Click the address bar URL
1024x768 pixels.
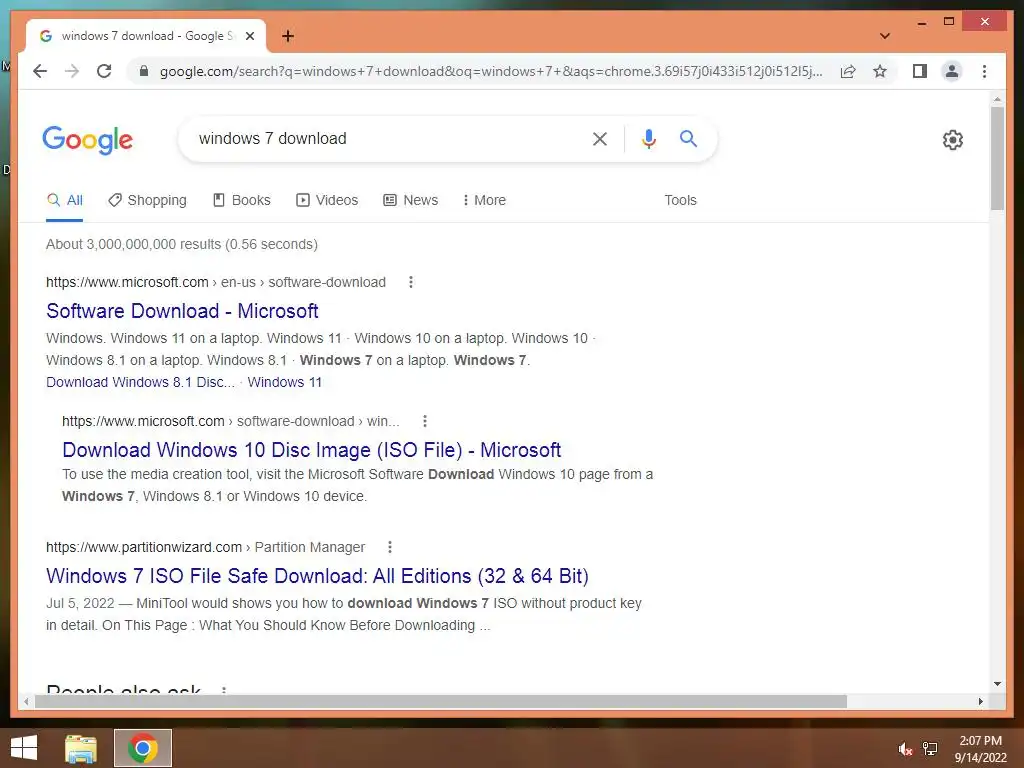pyautogui.click(x=490, y=71)
